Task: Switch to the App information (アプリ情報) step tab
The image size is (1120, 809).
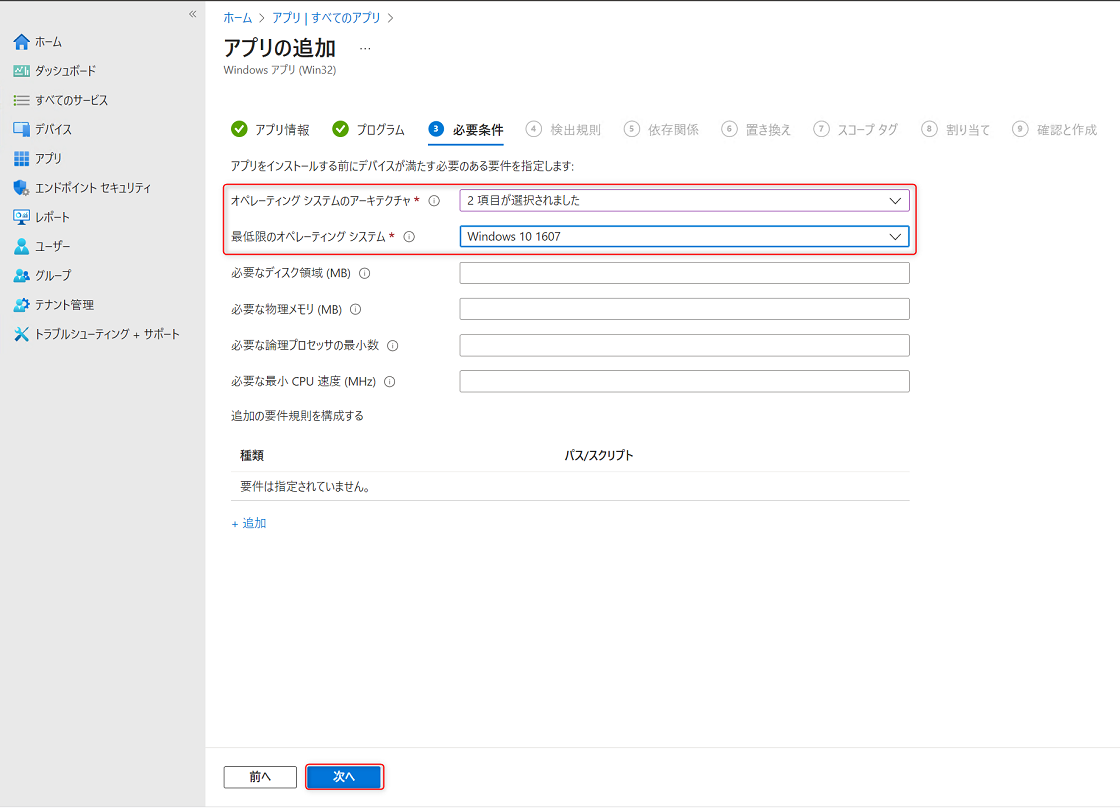Action: tap(270, 129)
